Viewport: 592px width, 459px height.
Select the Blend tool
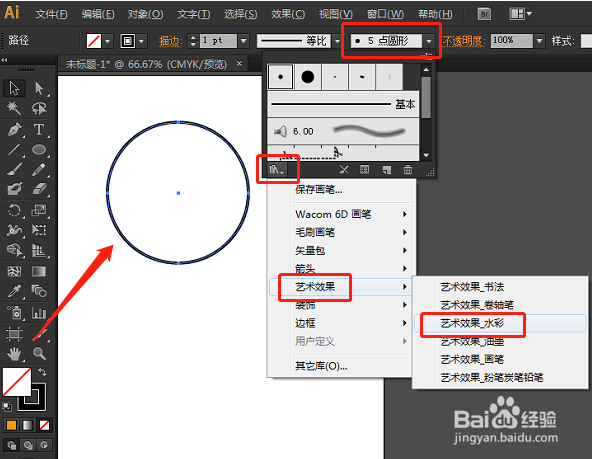[39, 291]
